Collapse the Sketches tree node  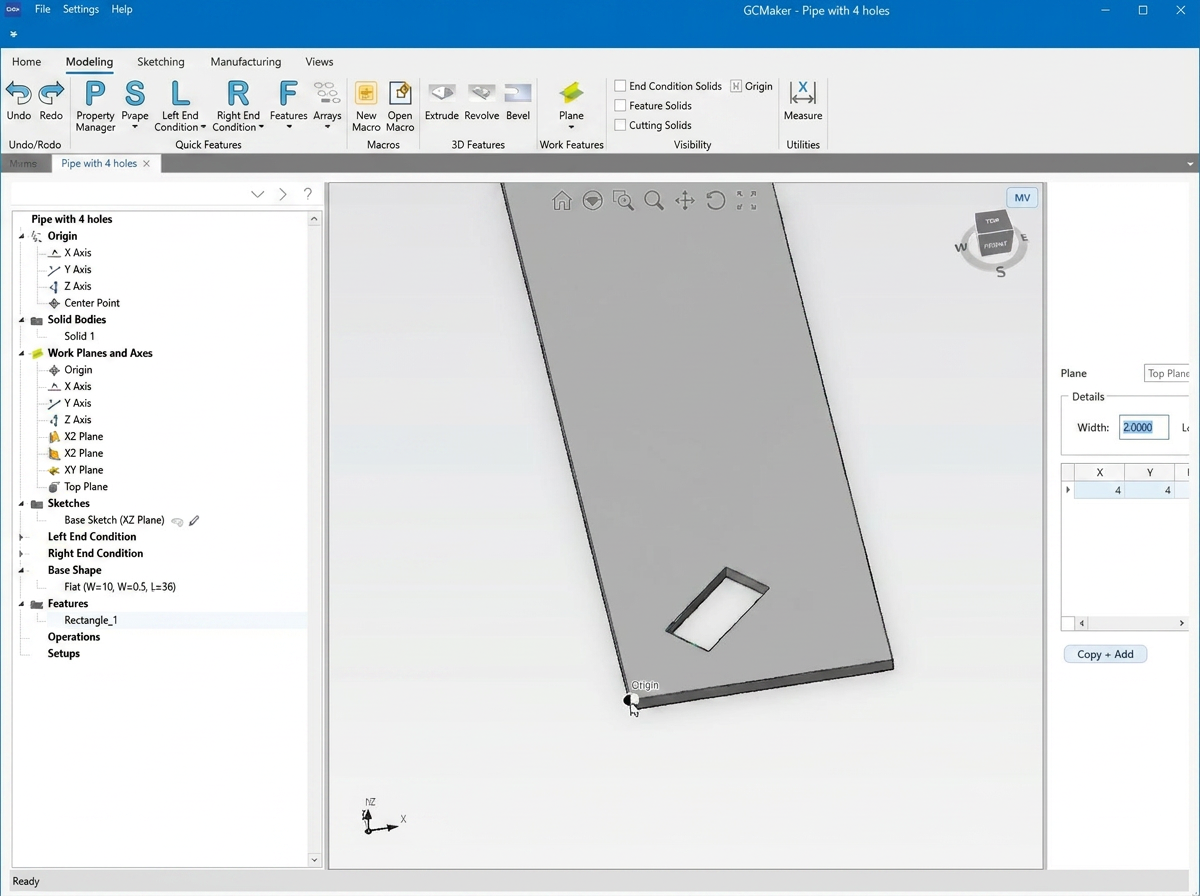click(21, 503)
